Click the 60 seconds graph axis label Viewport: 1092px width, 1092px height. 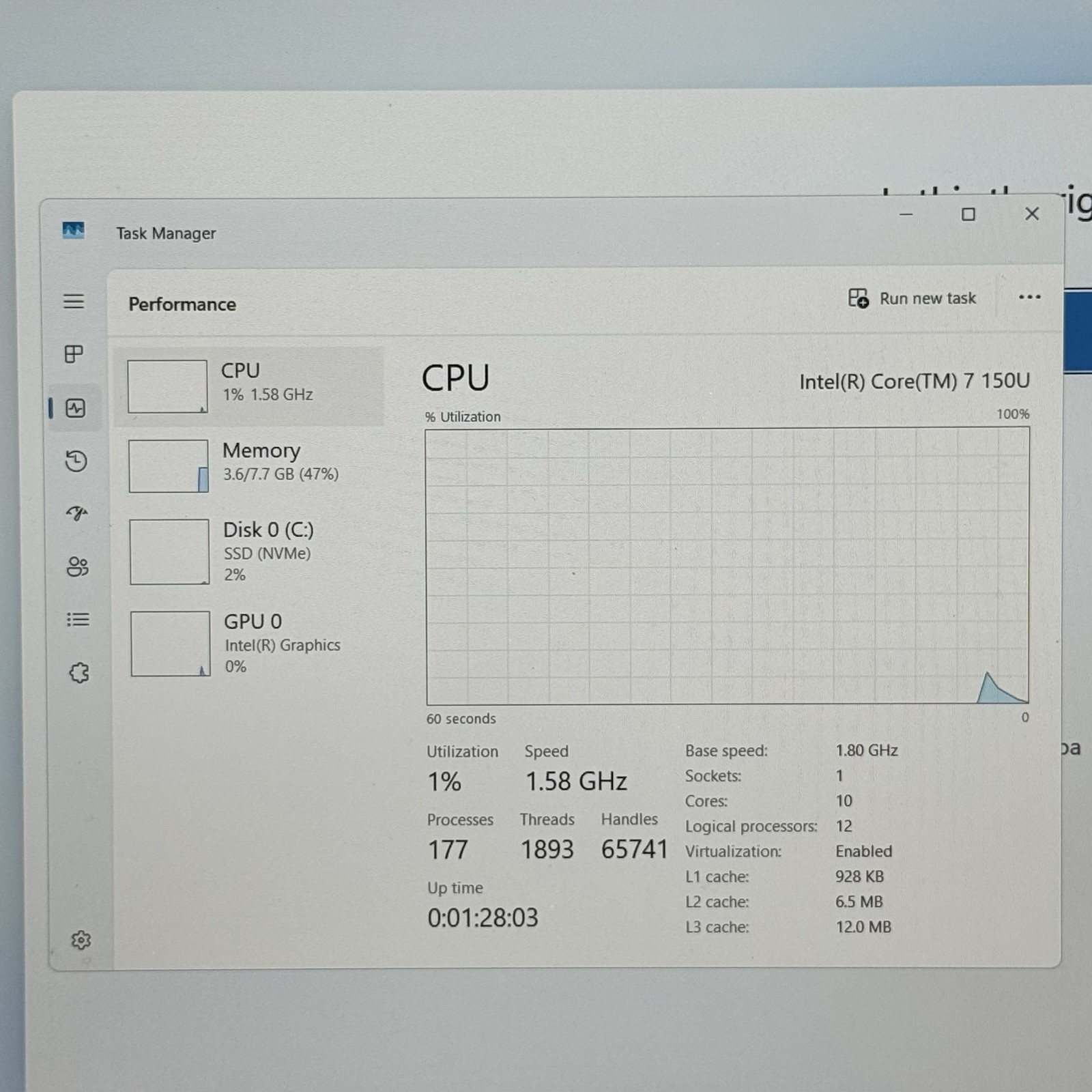(461, 719)
